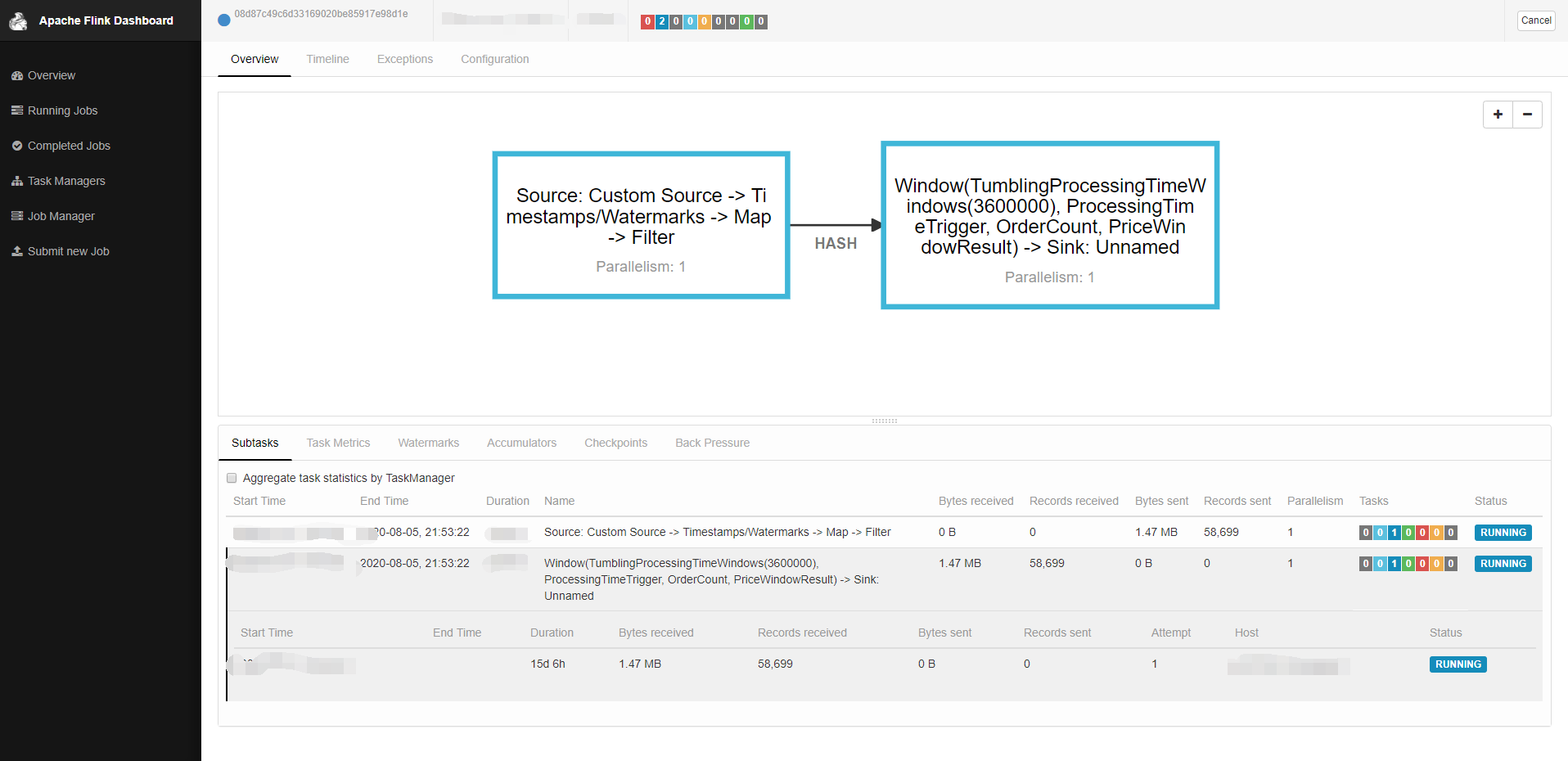
Task: Click the Window(TumblingProcessingTimeWindows) row name in the table
Action: pos(712,579)
